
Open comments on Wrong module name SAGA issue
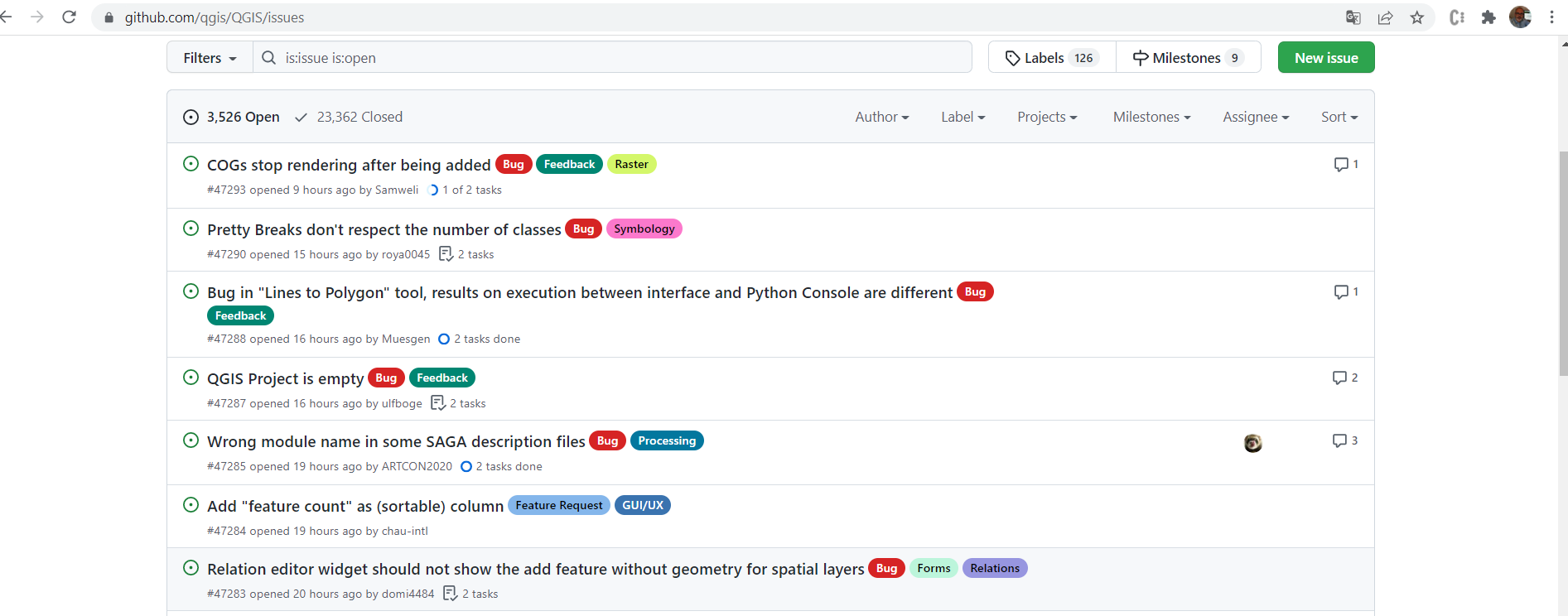coord(1345,440)
